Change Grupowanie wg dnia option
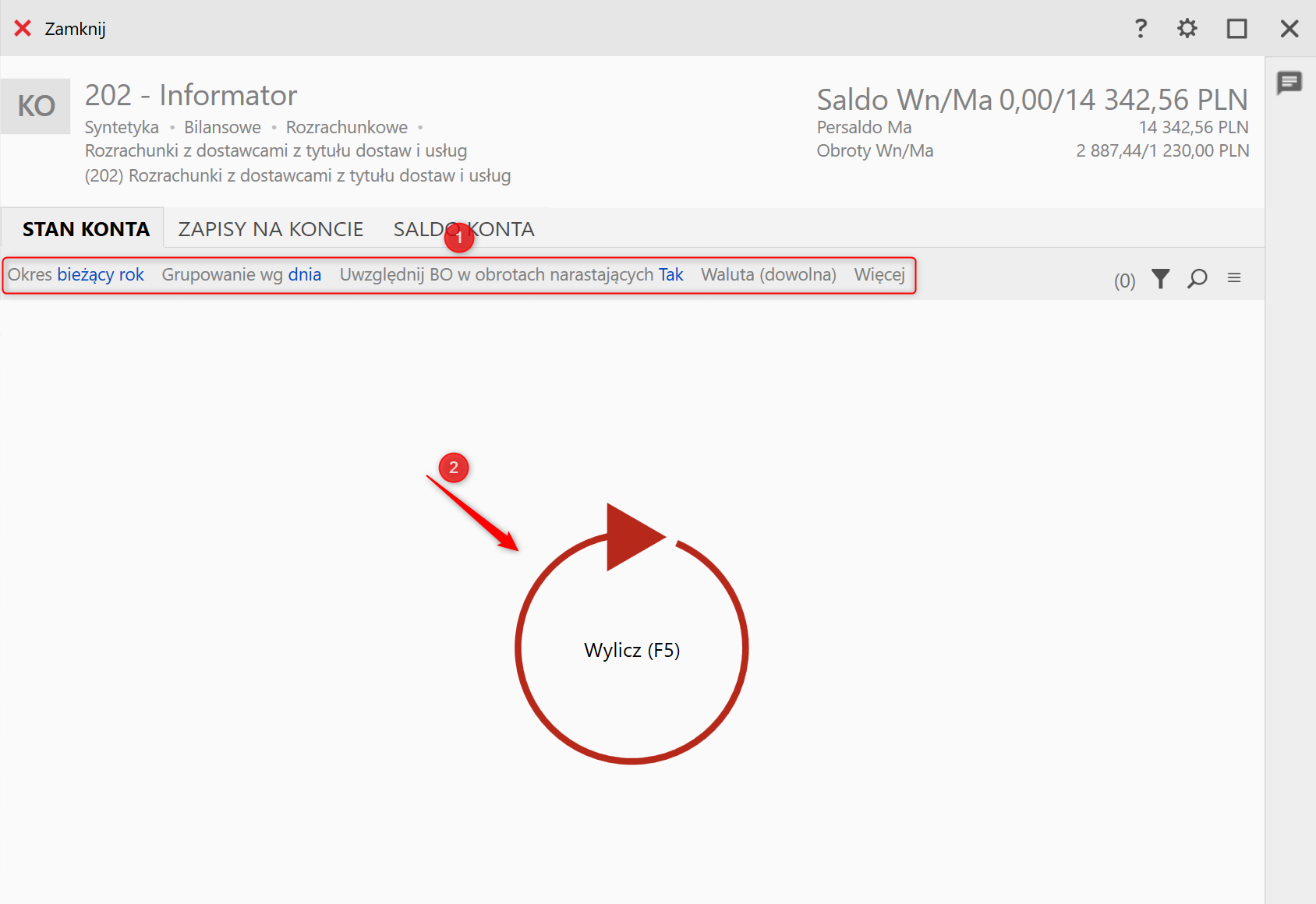This screenshot has height=904, width=1316. 305,275
